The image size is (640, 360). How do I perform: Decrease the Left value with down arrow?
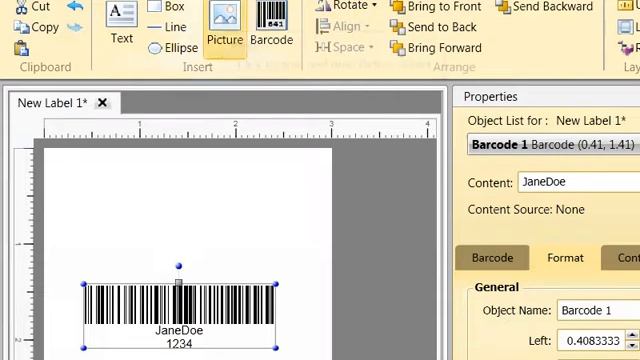(632, 346)
